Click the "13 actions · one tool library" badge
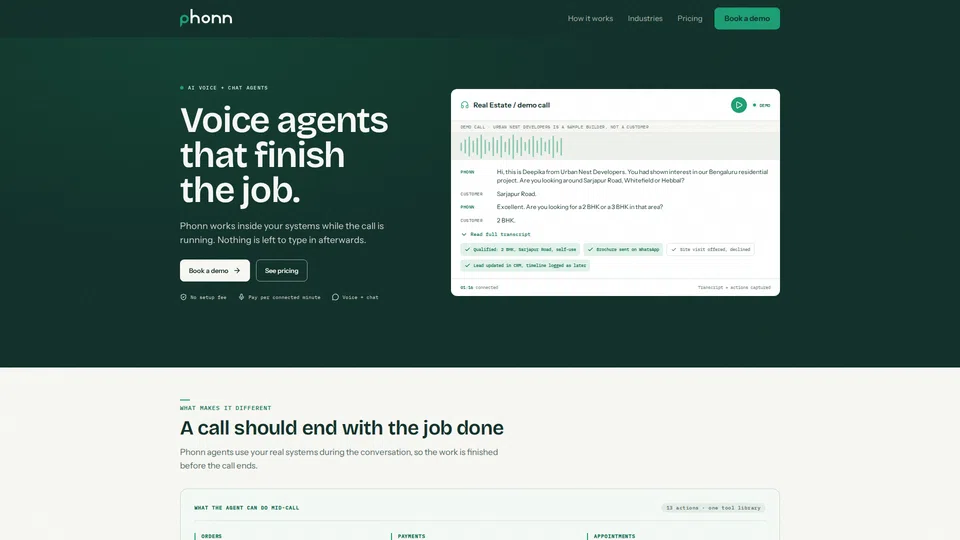 tap(713, 508)
